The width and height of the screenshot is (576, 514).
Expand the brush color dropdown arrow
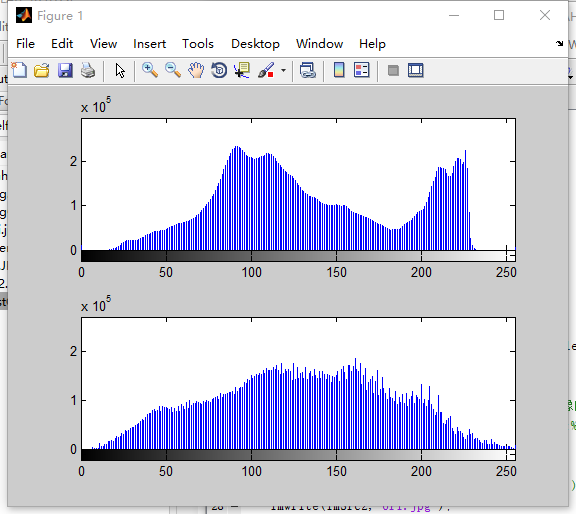click(283, 70)
